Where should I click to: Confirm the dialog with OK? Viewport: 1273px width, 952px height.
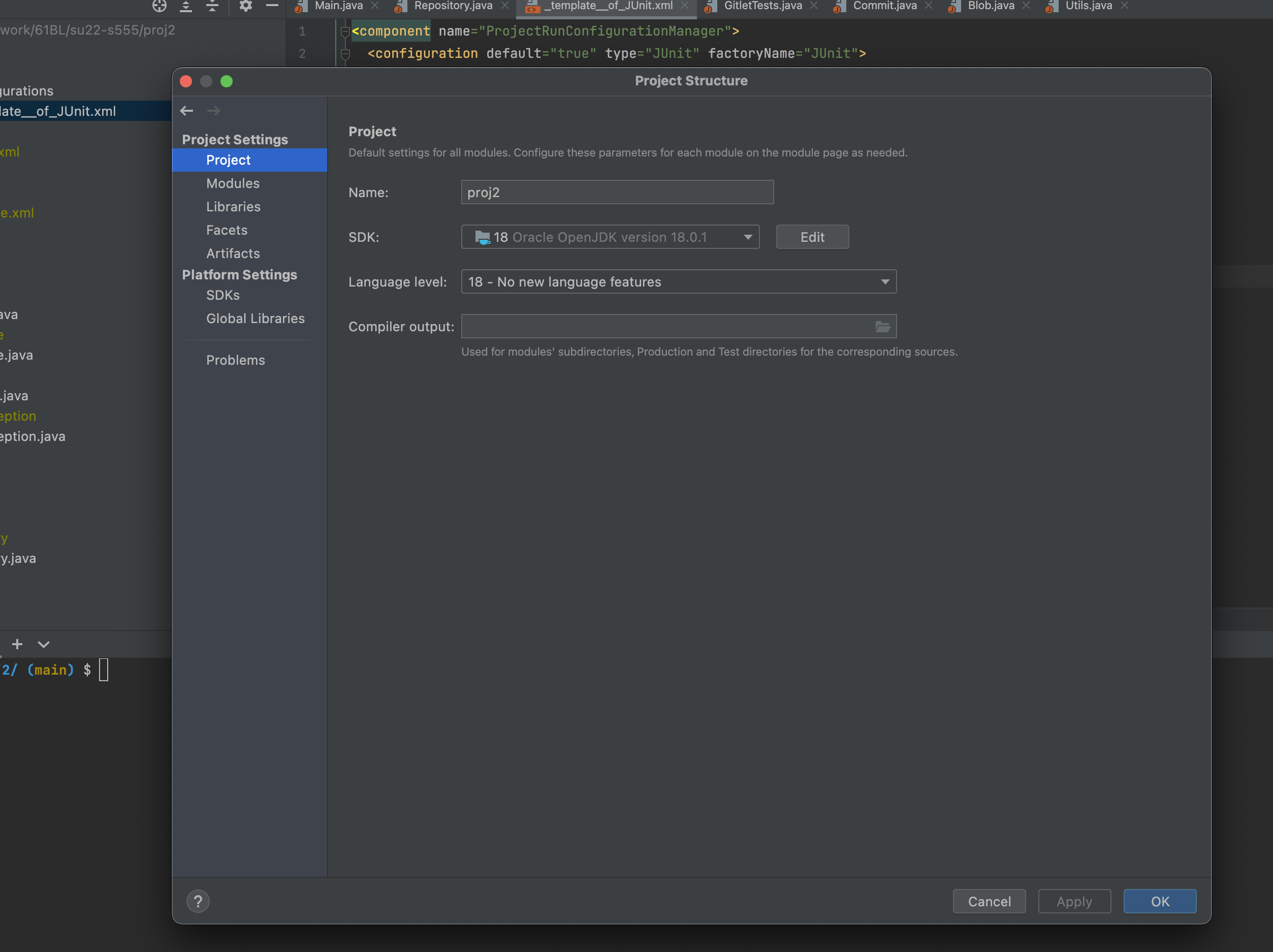point(1160,901)
